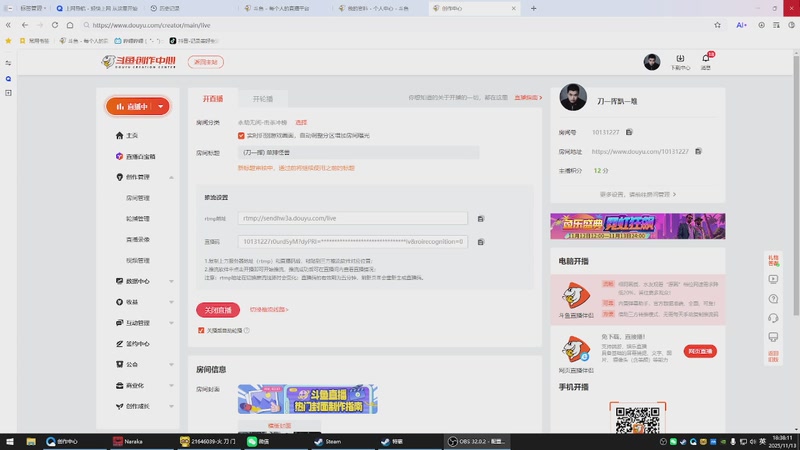800x450 pixels.
Task: Click the browser back arrow
Action: click(x=24, y=25)
